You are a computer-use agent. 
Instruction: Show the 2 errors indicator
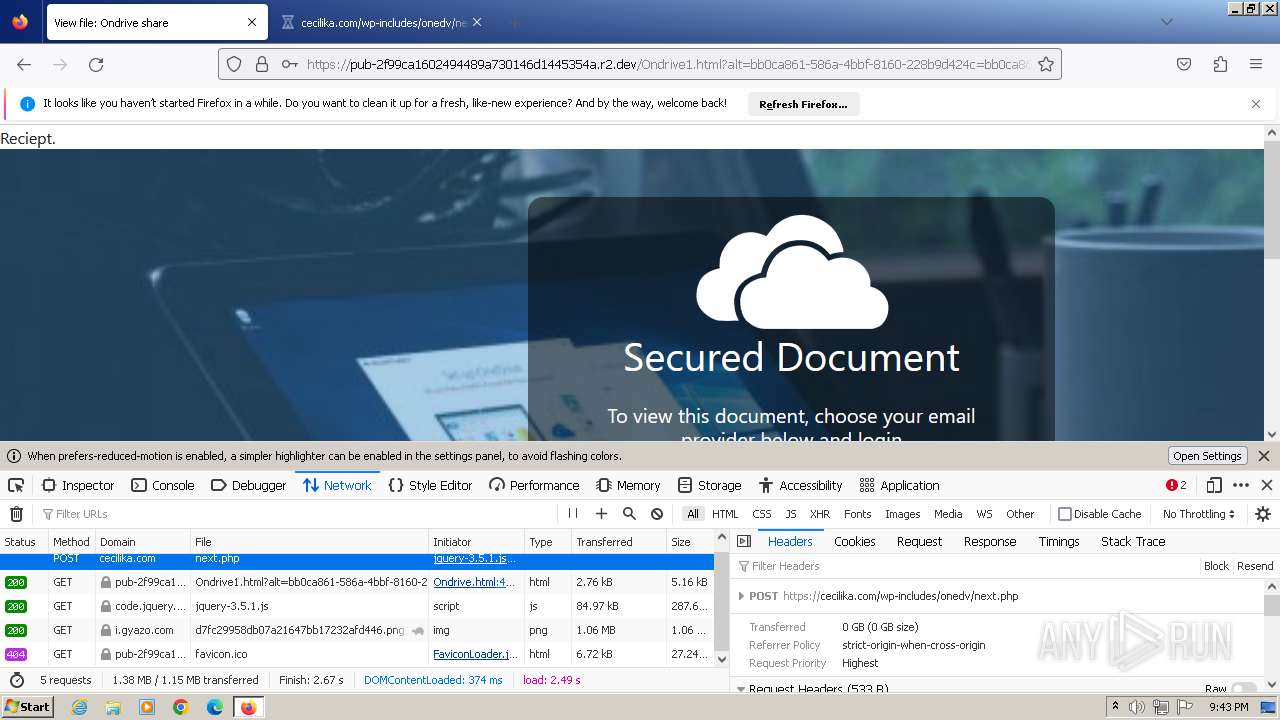coord(1176,485)
